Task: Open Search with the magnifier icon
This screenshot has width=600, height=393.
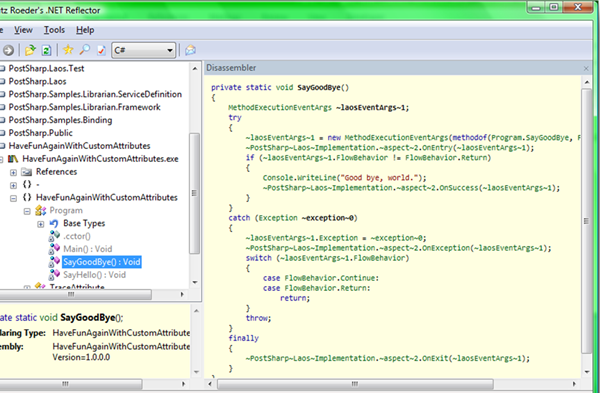Action: click(x=85, y=50)
